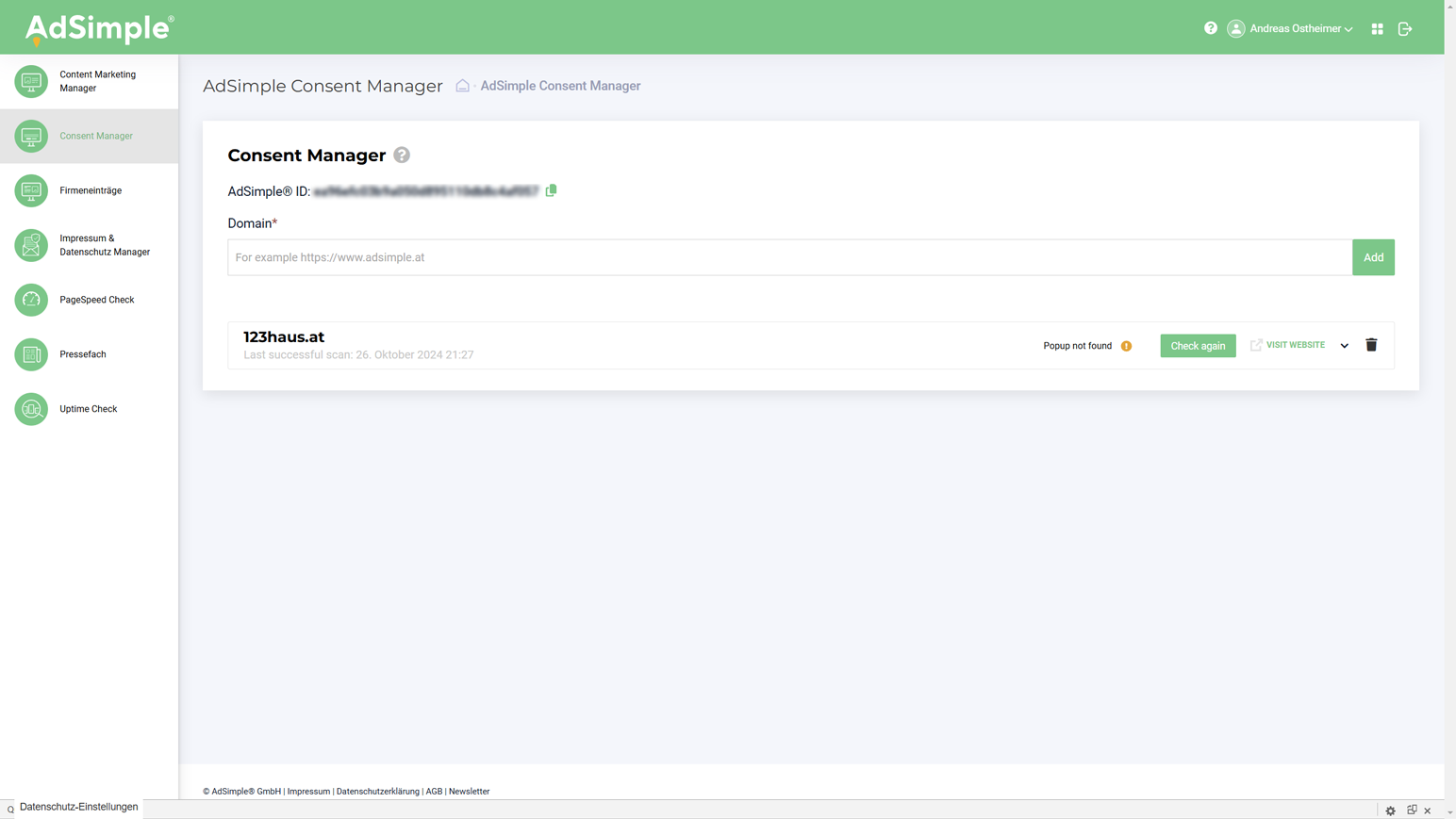Click the Last successful scan date text
Viewport: 1456px width, 819px height.
tap(358, 355)
